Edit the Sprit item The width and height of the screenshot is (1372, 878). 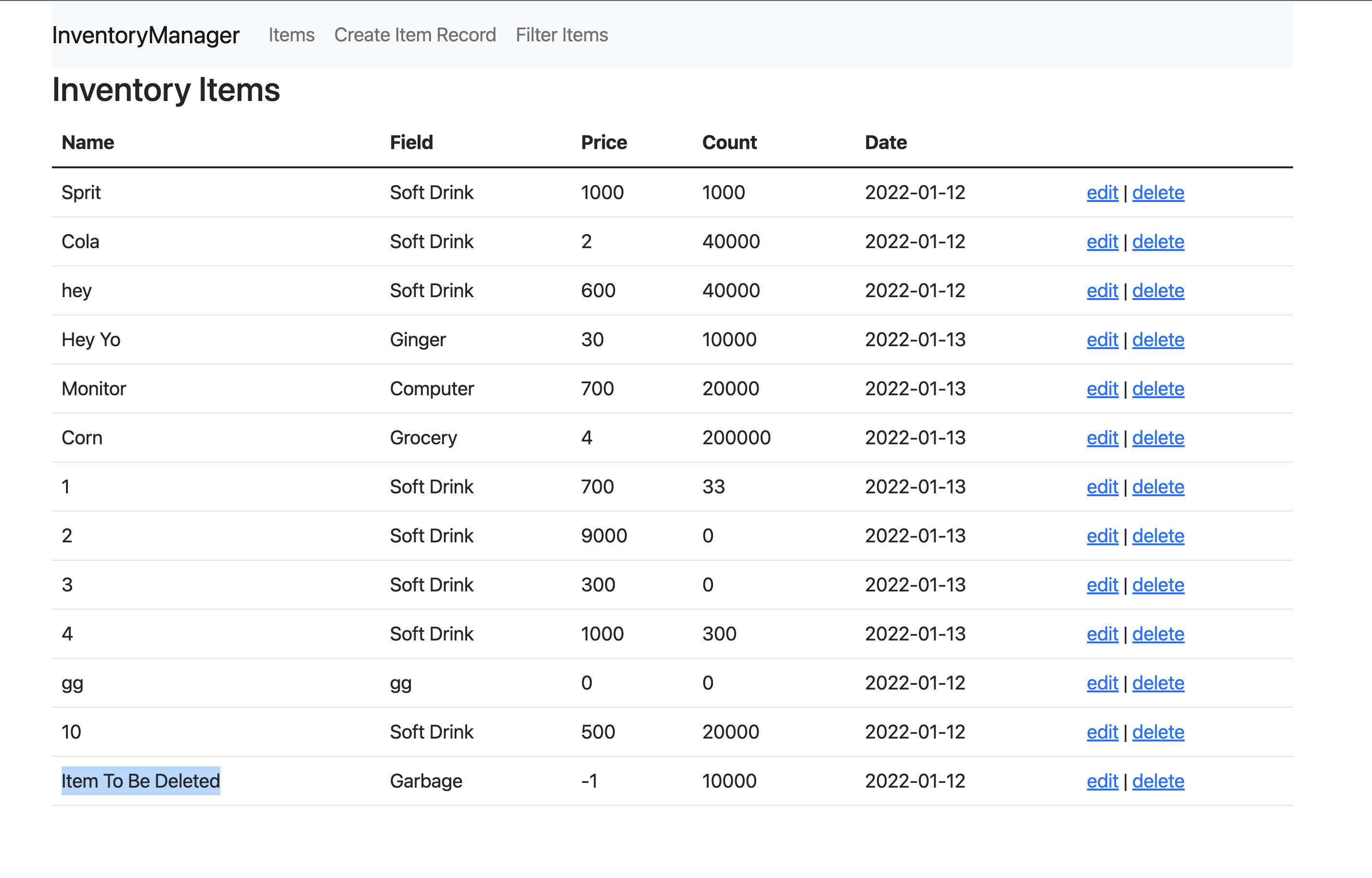point(1102,193)
